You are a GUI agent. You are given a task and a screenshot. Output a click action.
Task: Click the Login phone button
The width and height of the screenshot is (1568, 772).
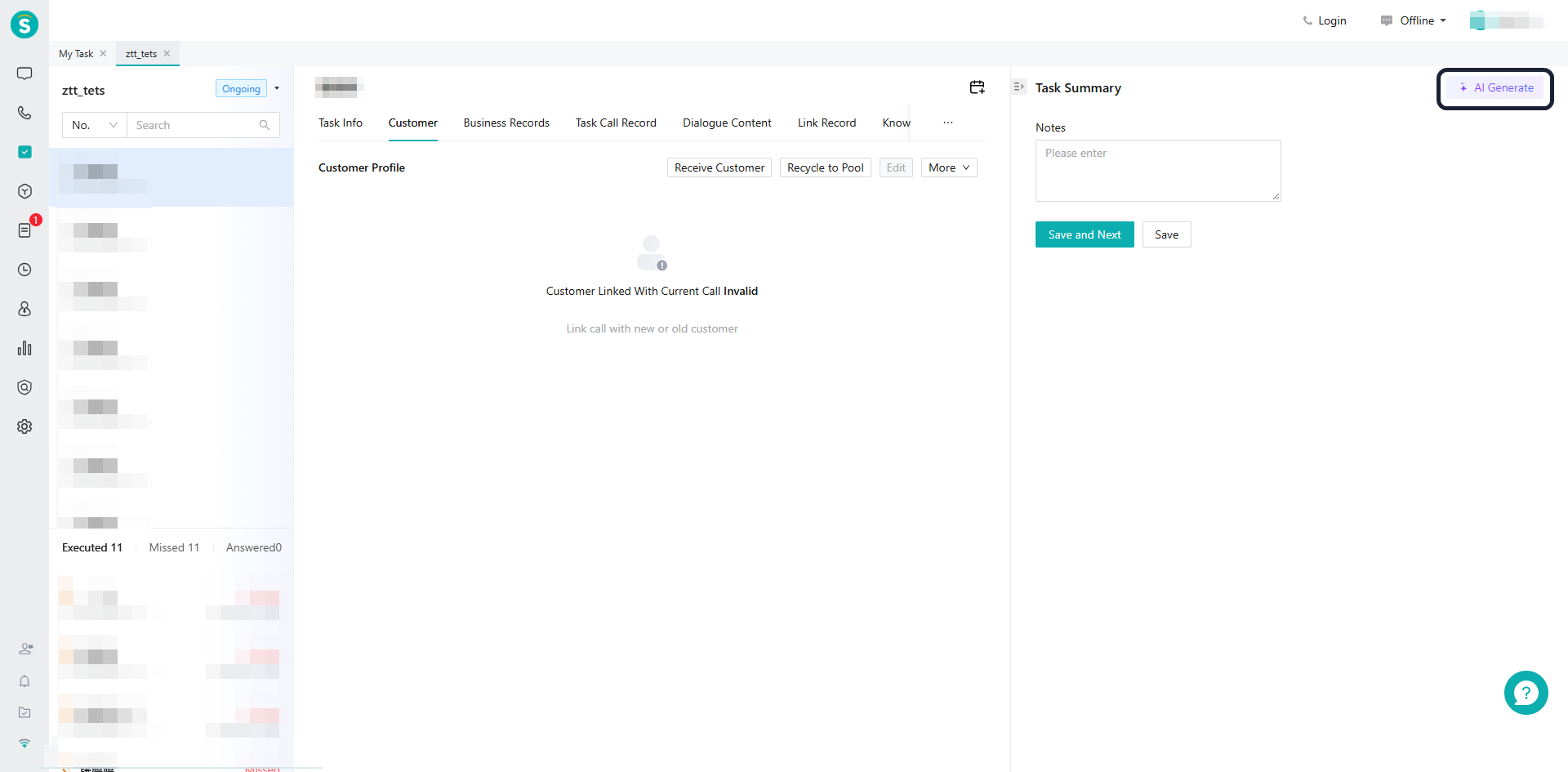[1325, 20]
